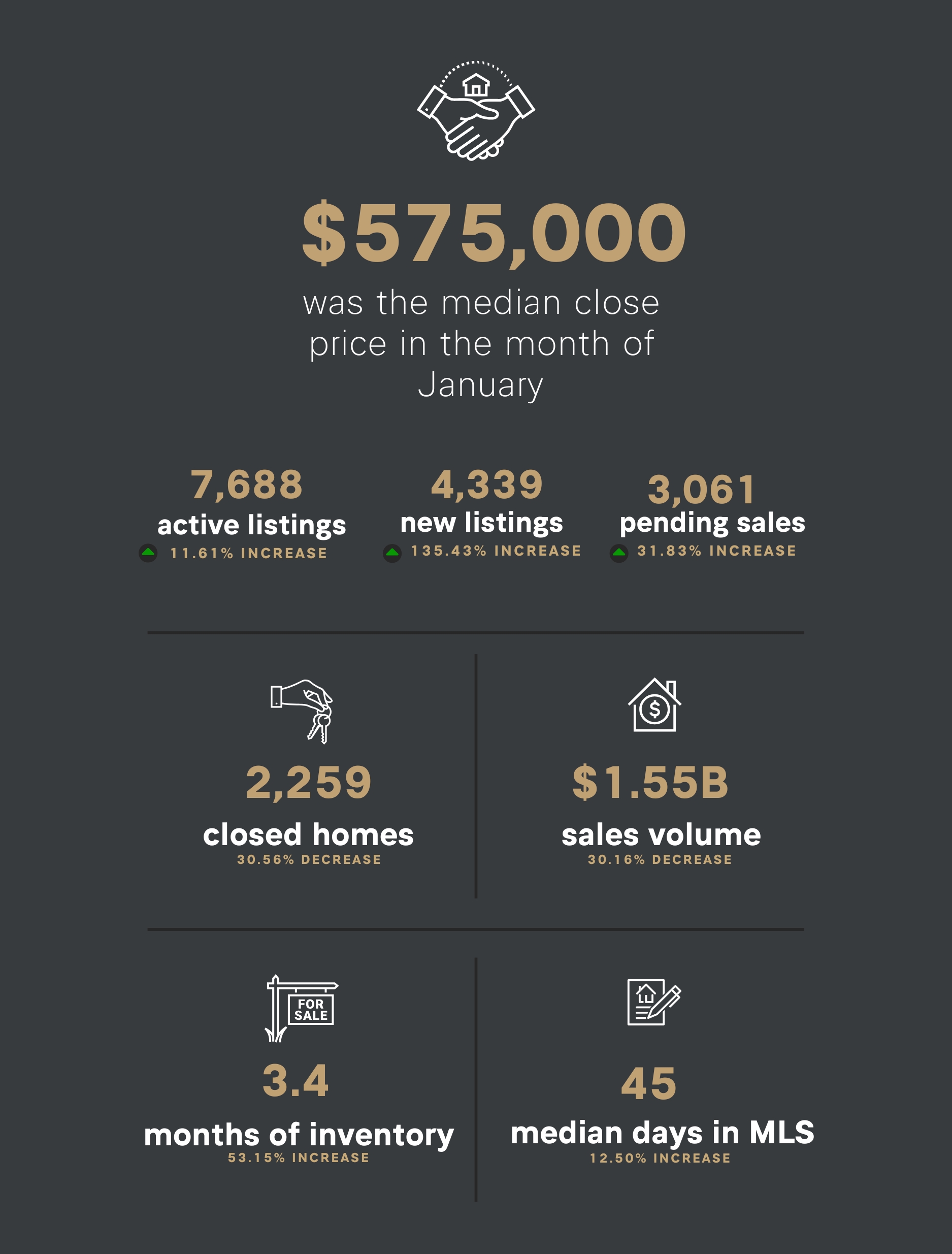Click green arrow beside new listings increase
Screen dimensions: 952x1254
(392, 553)
